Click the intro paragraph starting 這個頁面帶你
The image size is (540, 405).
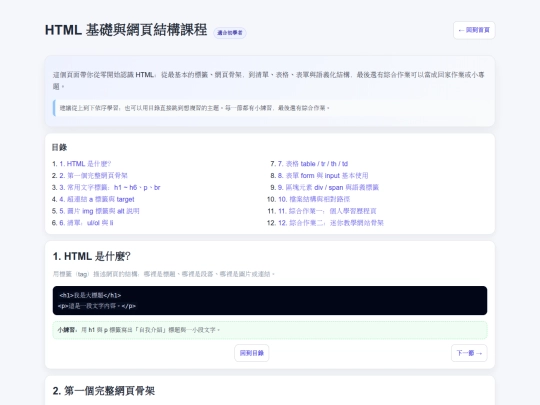click(269, 80)
